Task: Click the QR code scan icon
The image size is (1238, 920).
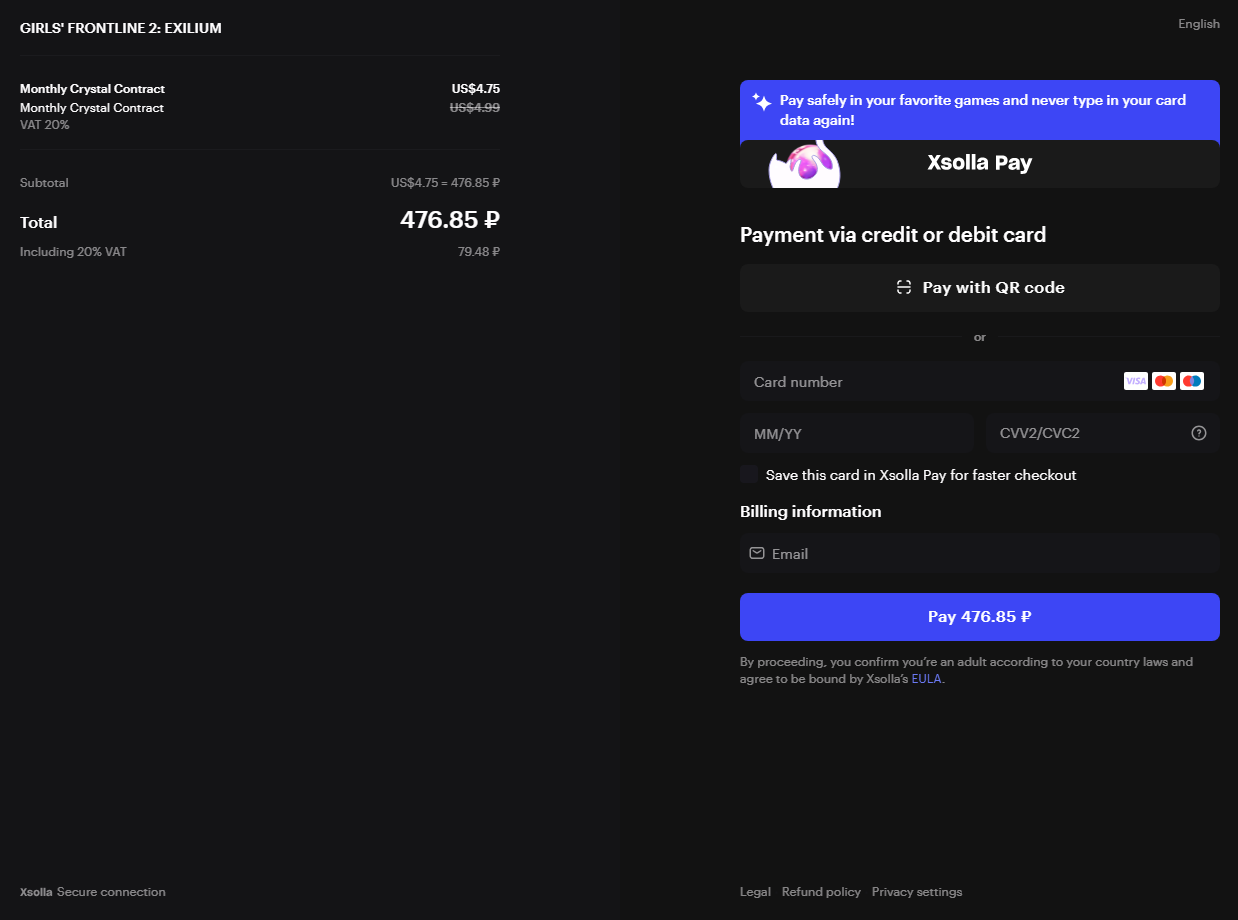Action: click(904, 288)
